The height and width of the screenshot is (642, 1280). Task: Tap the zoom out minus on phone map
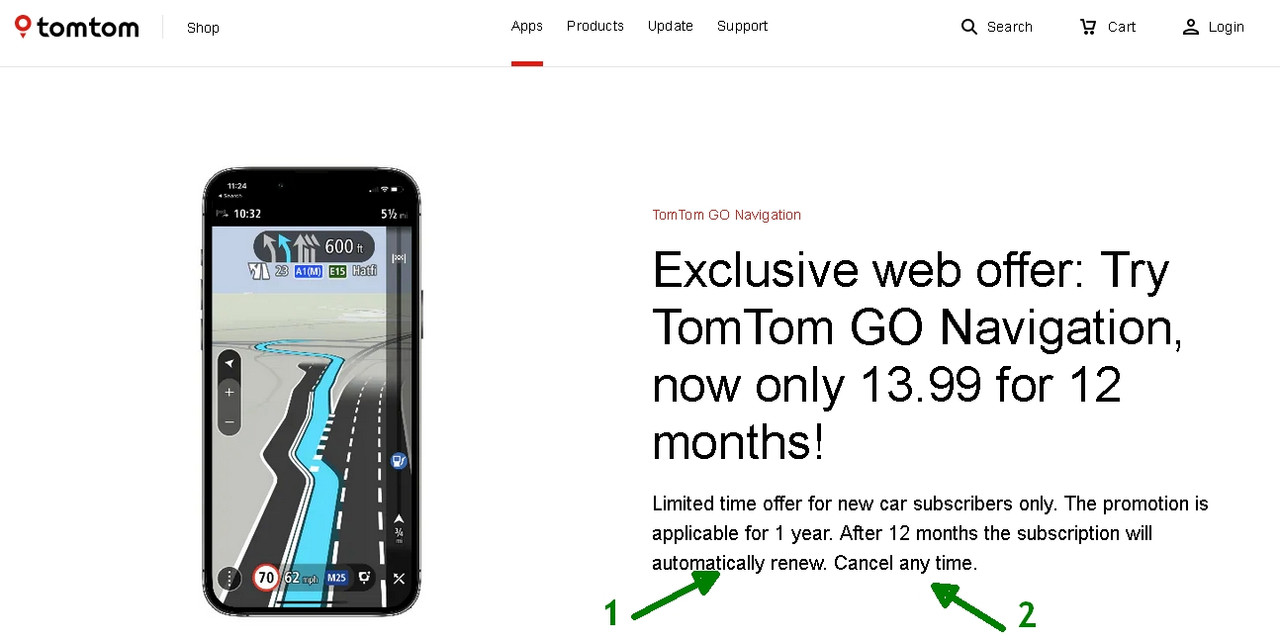pyautogui.click(x=229, y=421)
